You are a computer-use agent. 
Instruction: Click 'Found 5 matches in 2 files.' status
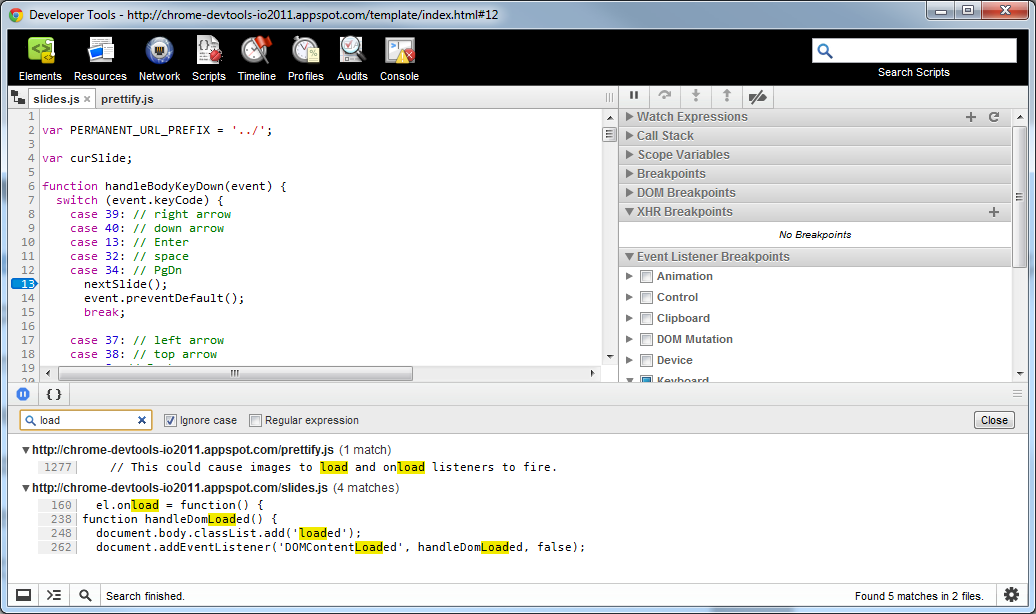(919, 596)
